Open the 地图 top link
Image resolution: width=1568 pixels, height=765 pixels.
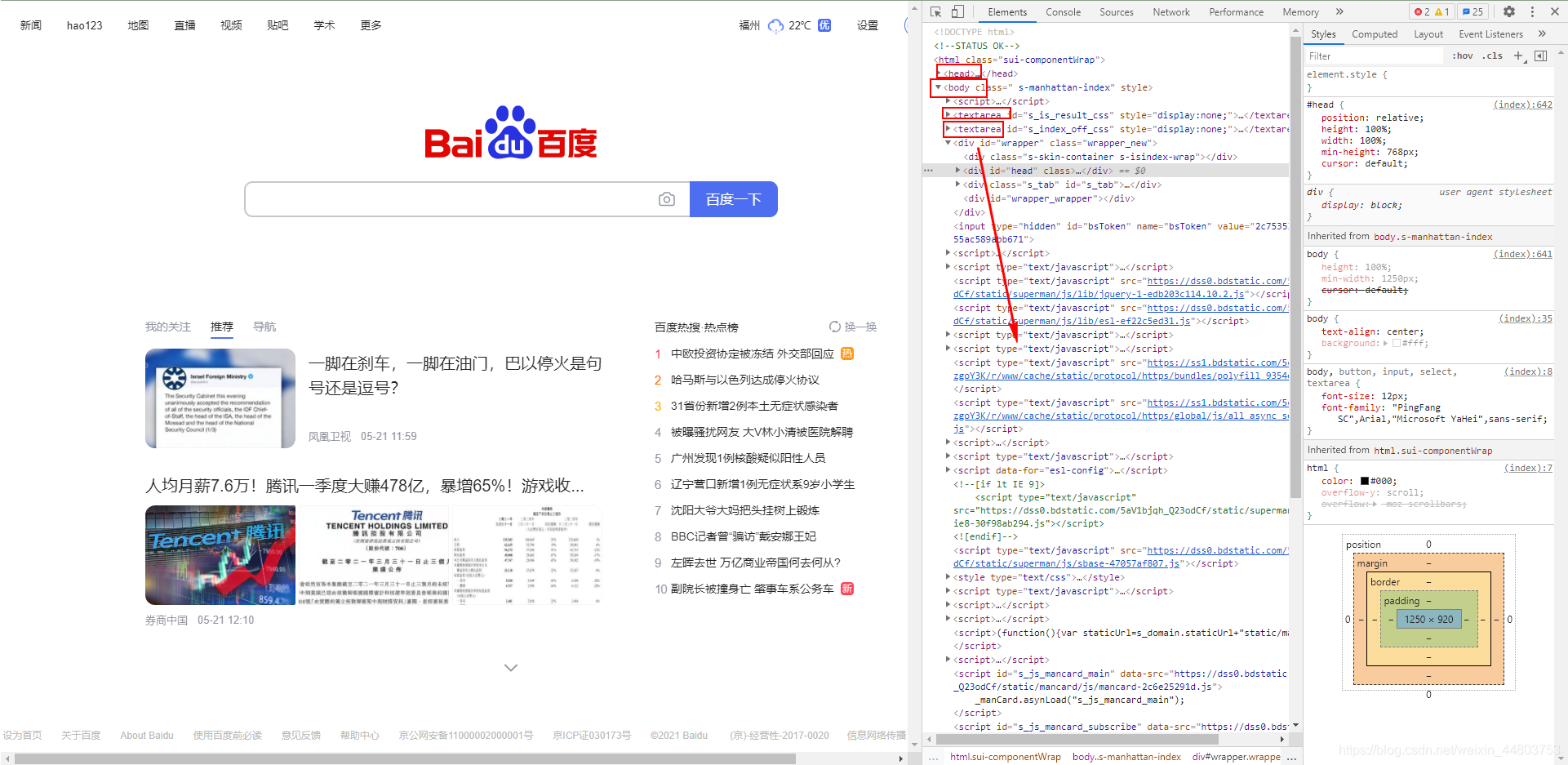tap(139, 25)
